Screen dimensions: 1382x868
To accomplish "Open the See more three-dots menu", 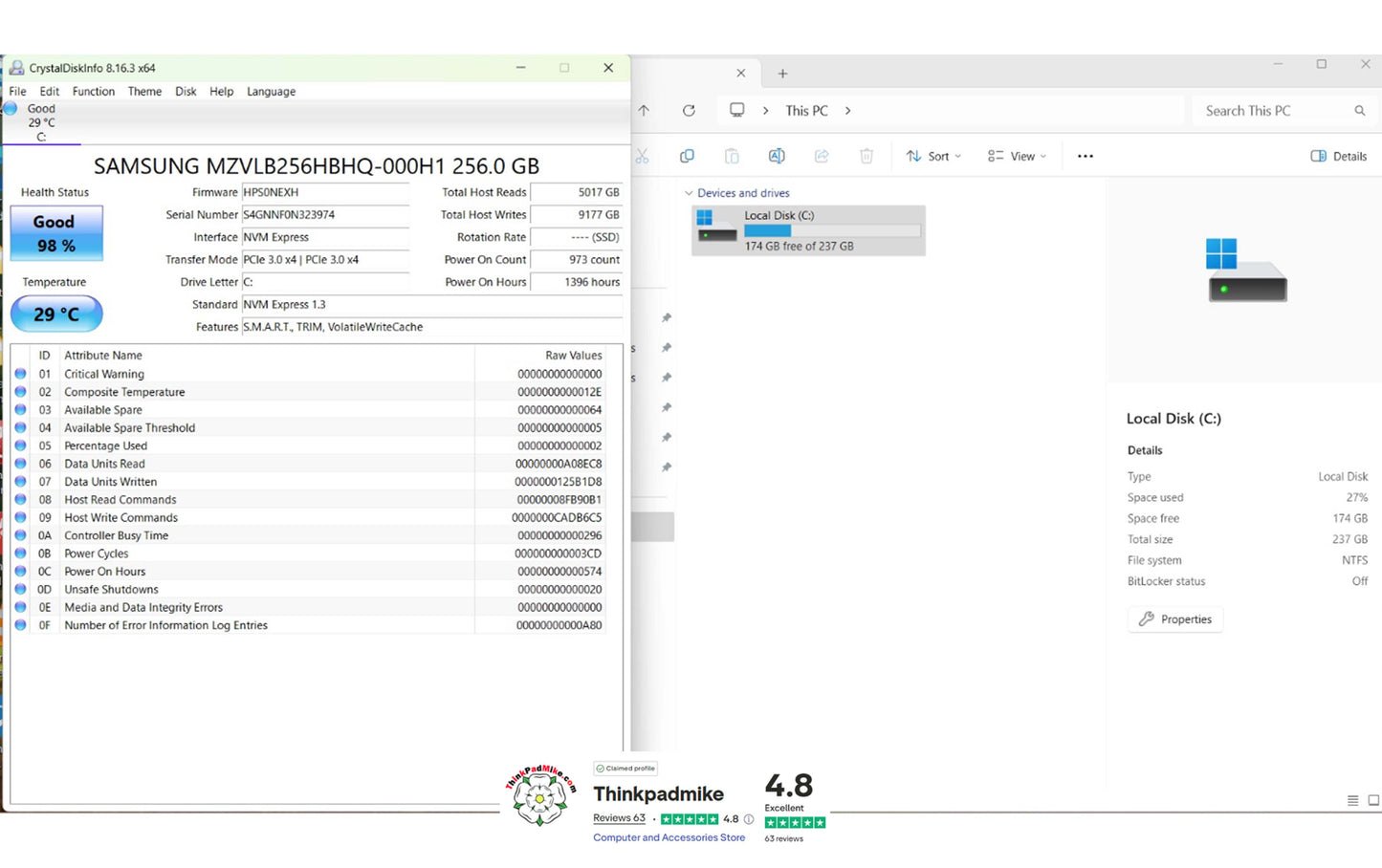I will [1085, 157].
